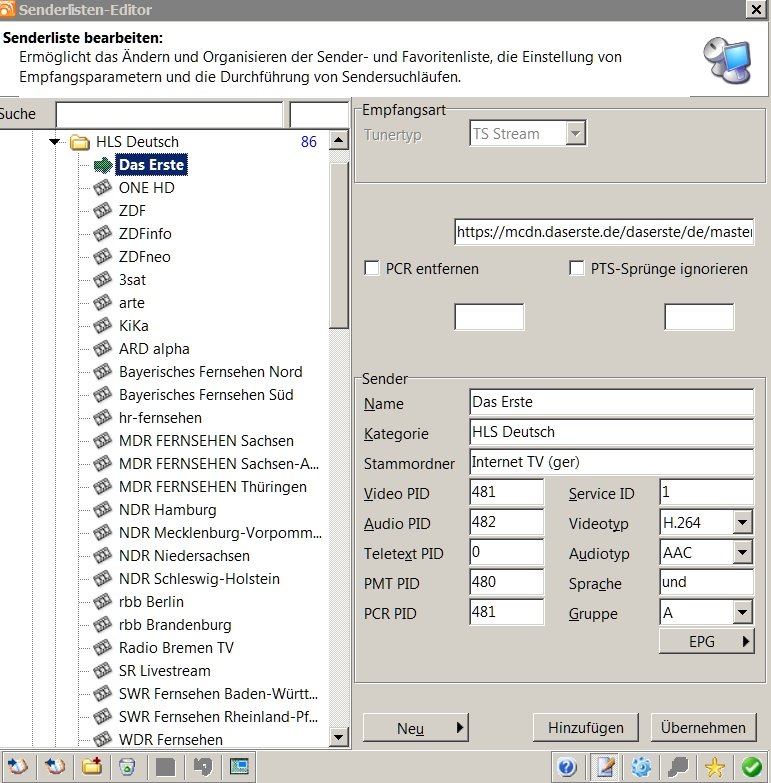Open the Gruppe dropdown showing A
The height and width of the screenshot is (783, 771).
(743, 612)
